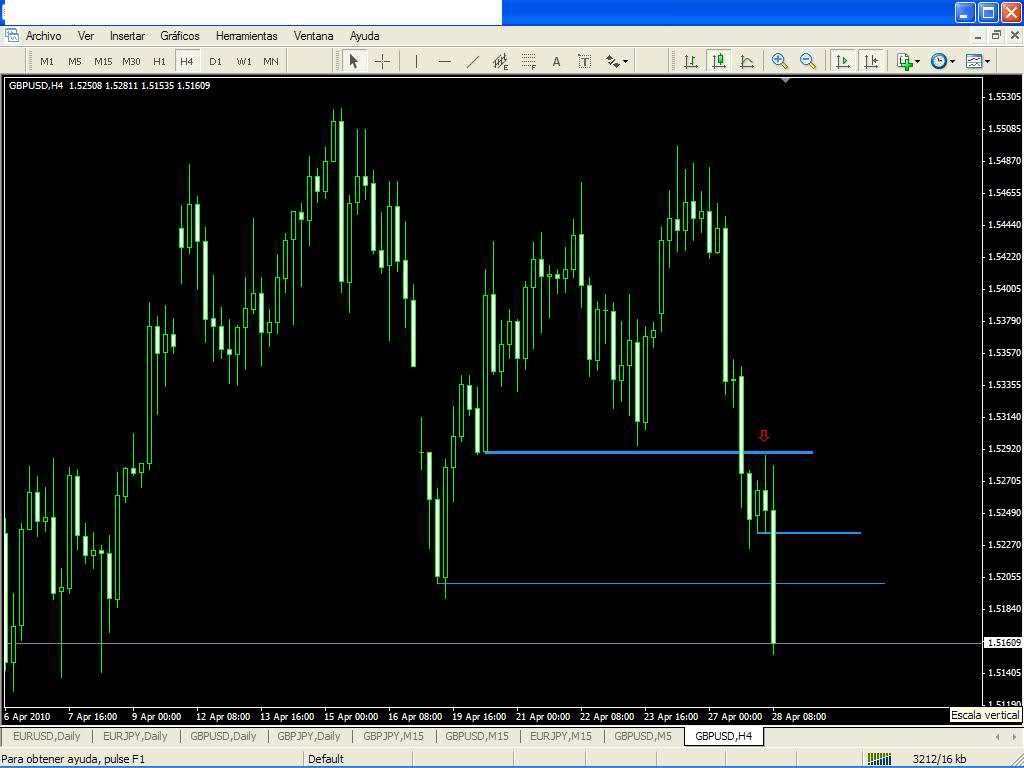Switch to the GBPJPY,Daily chart tab
The height and width of the screenshot is (768, 1024).
point(309,736)
